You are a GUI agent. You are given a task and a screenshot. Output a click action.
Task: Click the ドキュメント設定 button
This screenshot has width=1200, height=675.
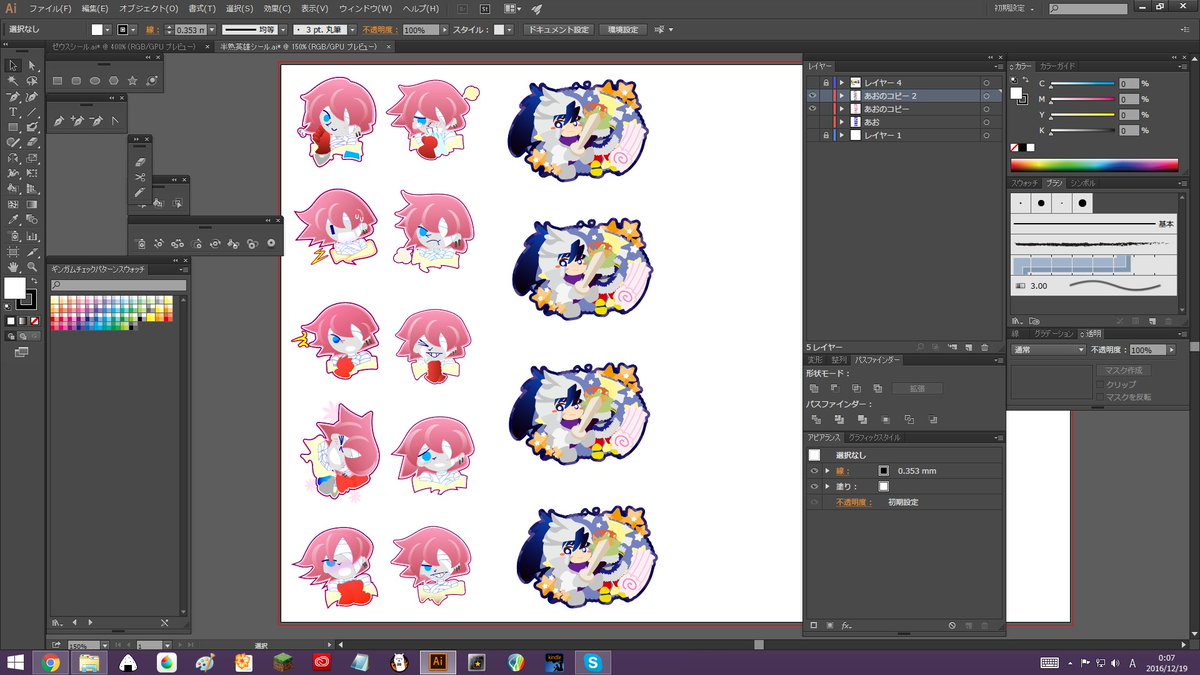(558, 30)
